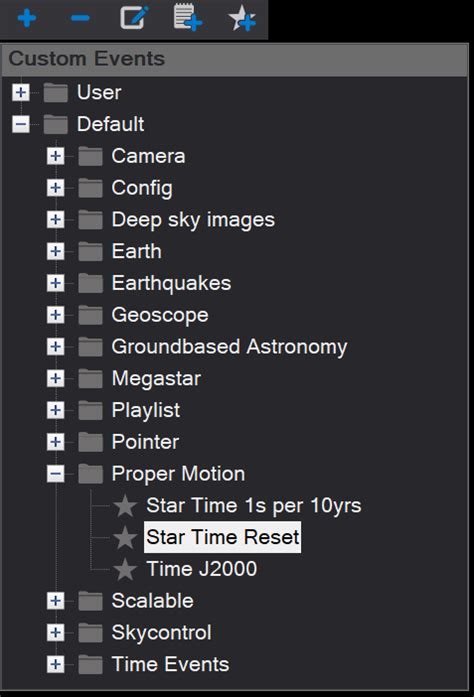Expand the Camera folder
This screenshot has height=697, width=474.
point(55,156)
